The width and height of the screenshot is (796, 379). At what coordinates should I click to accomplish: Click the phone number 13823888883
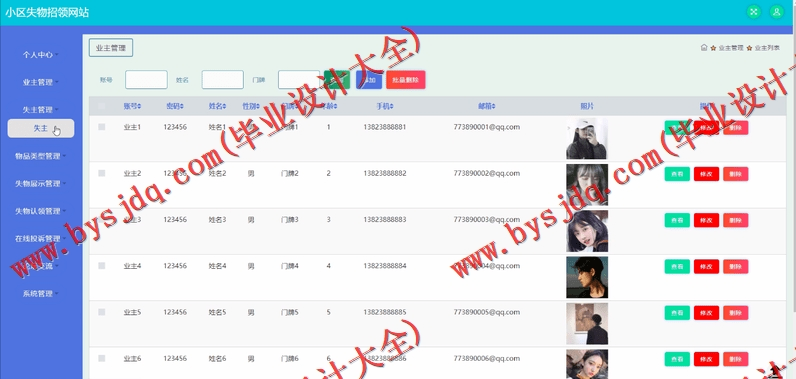[385, 220]
